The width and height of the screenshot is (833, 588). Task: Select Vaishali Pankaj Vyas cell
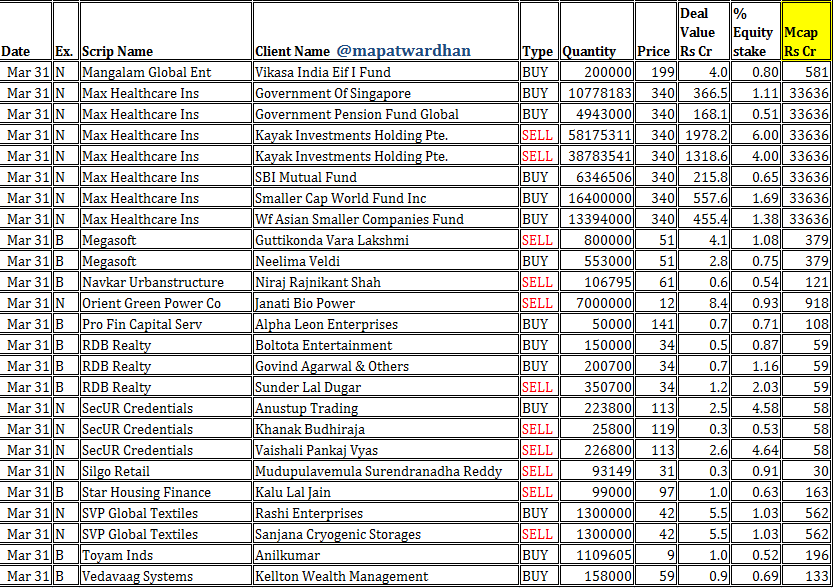coord(386,450)
